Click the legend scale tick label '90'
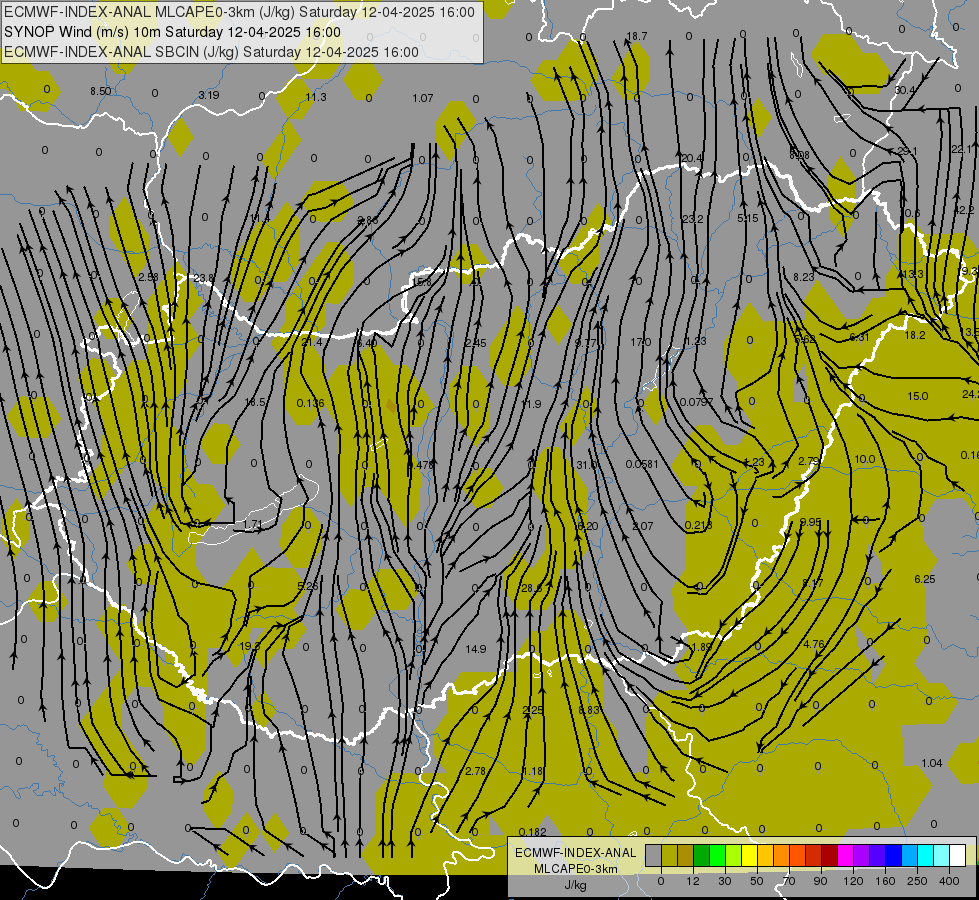 820,881
